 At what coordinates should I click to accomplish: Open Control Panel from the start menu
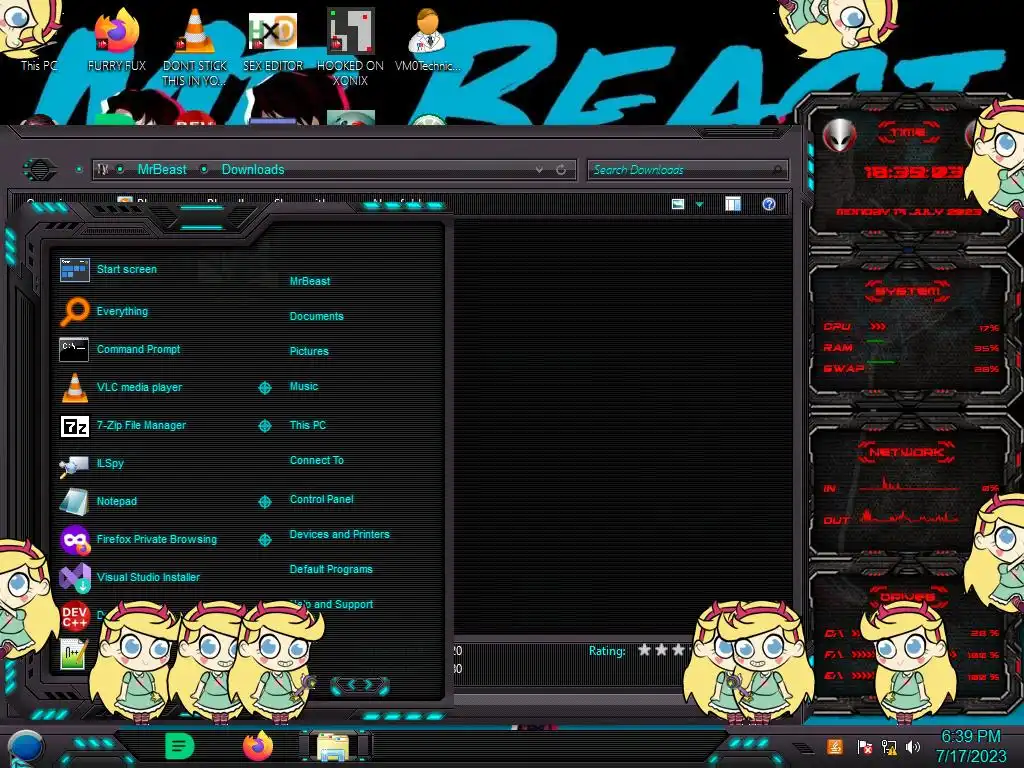click(x=321, y=499)
